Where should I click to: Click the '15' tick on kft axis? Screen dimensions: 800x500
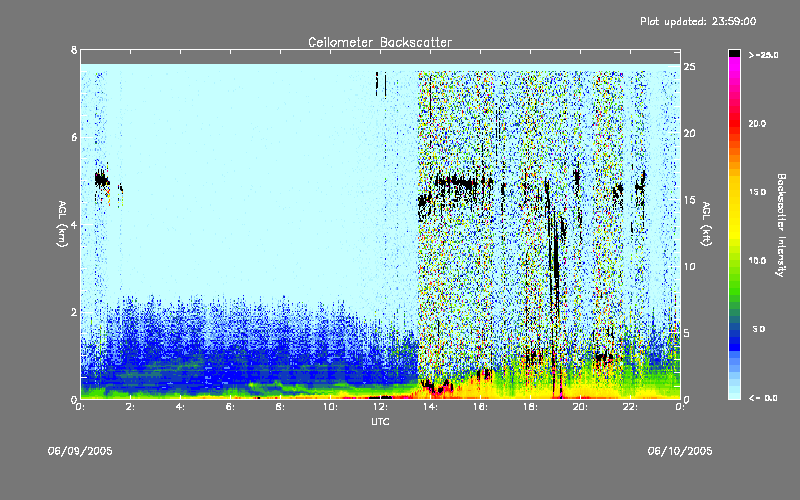pos(689,200)
